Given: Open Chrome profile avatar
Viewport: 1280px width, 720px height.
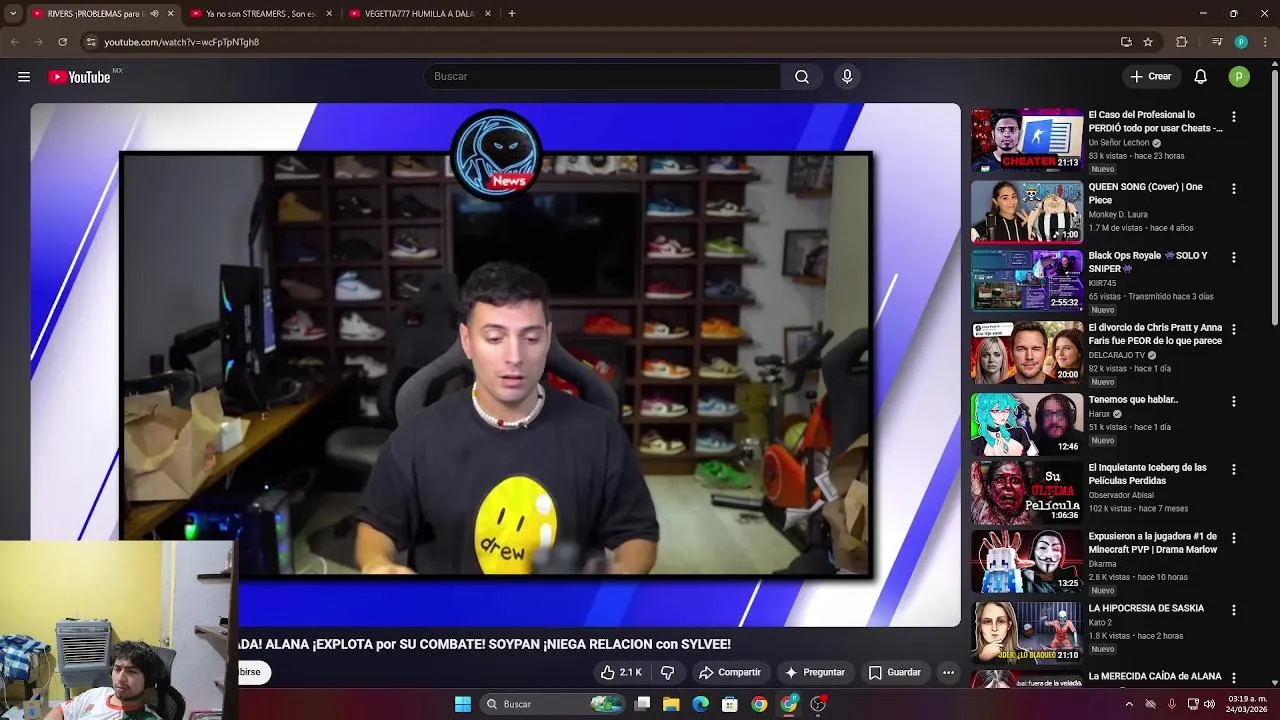Looking at the screenshot, I should (x=1241, y=42).
